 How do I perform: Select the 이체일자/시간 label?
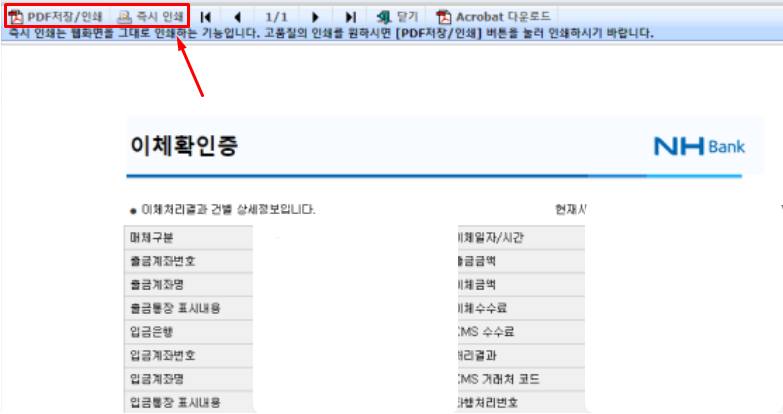point(490,238)
